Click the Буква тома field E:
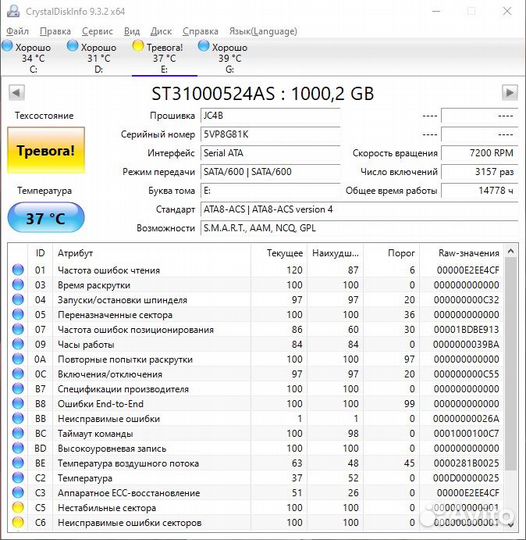Screen dimensions: 526x540 pyautogui.click(x=270, y=190)
